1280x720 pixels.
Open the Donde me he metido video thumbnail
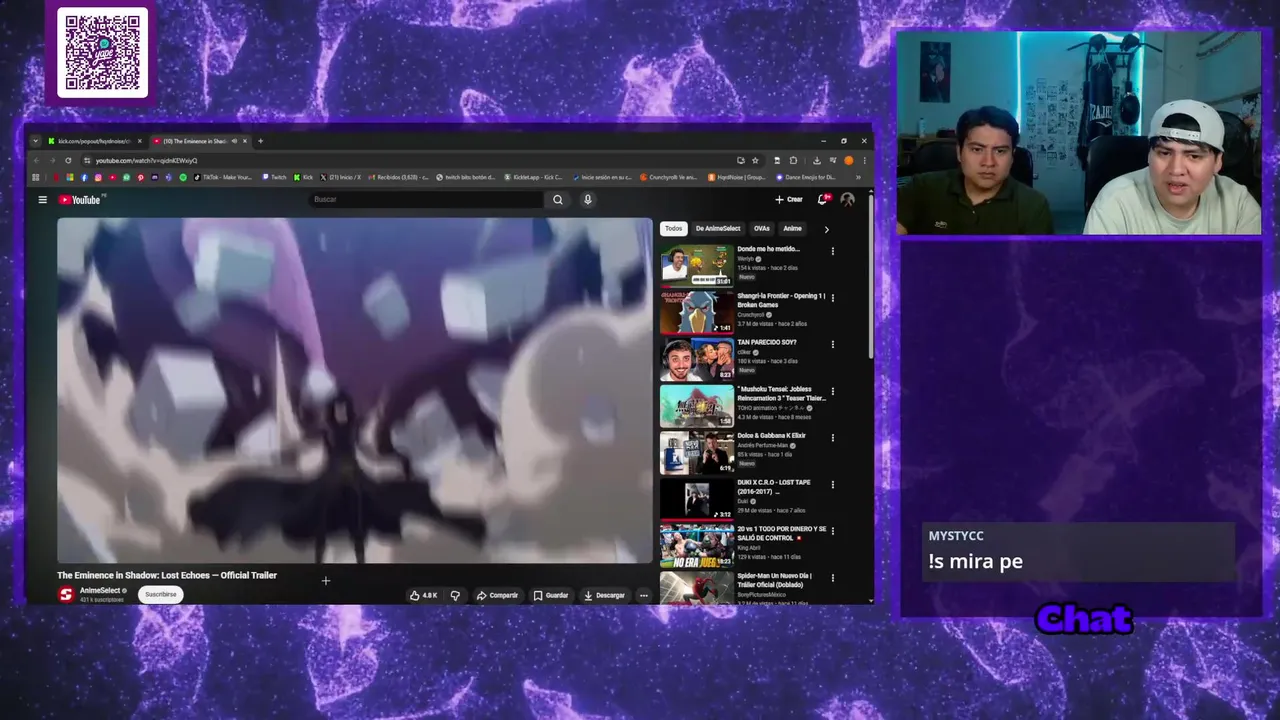tap(696, 266)
